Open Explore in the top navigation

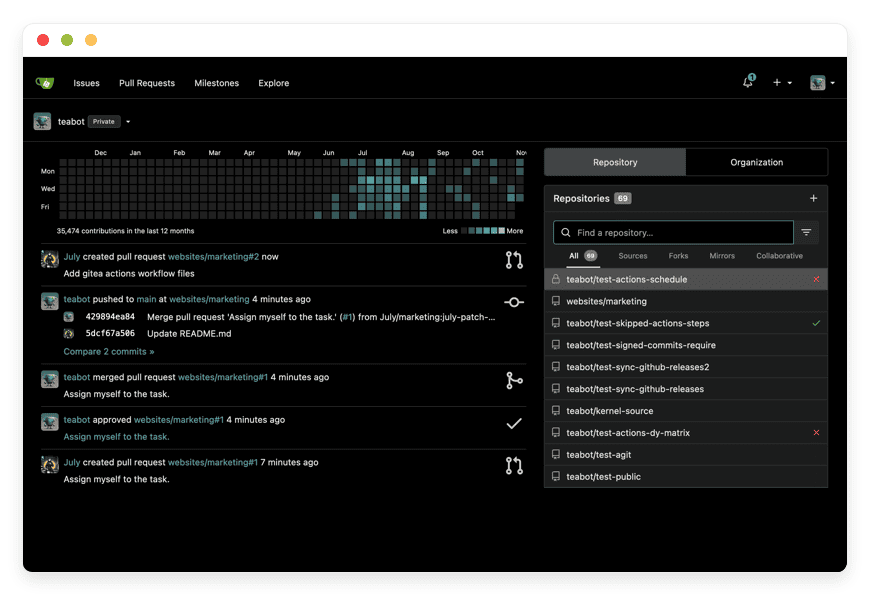click(x=274, y=83)
